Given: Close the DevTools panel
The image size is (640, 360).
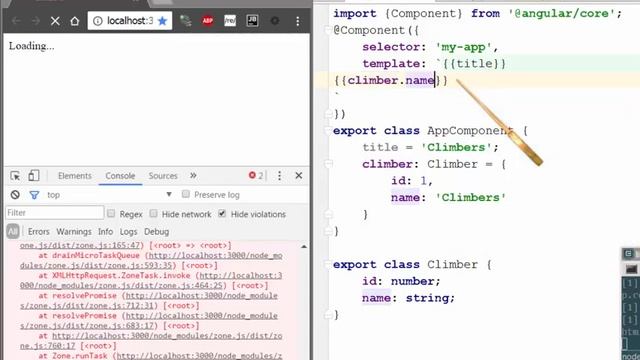Looking at the screenshot, I should click(299, 176).
